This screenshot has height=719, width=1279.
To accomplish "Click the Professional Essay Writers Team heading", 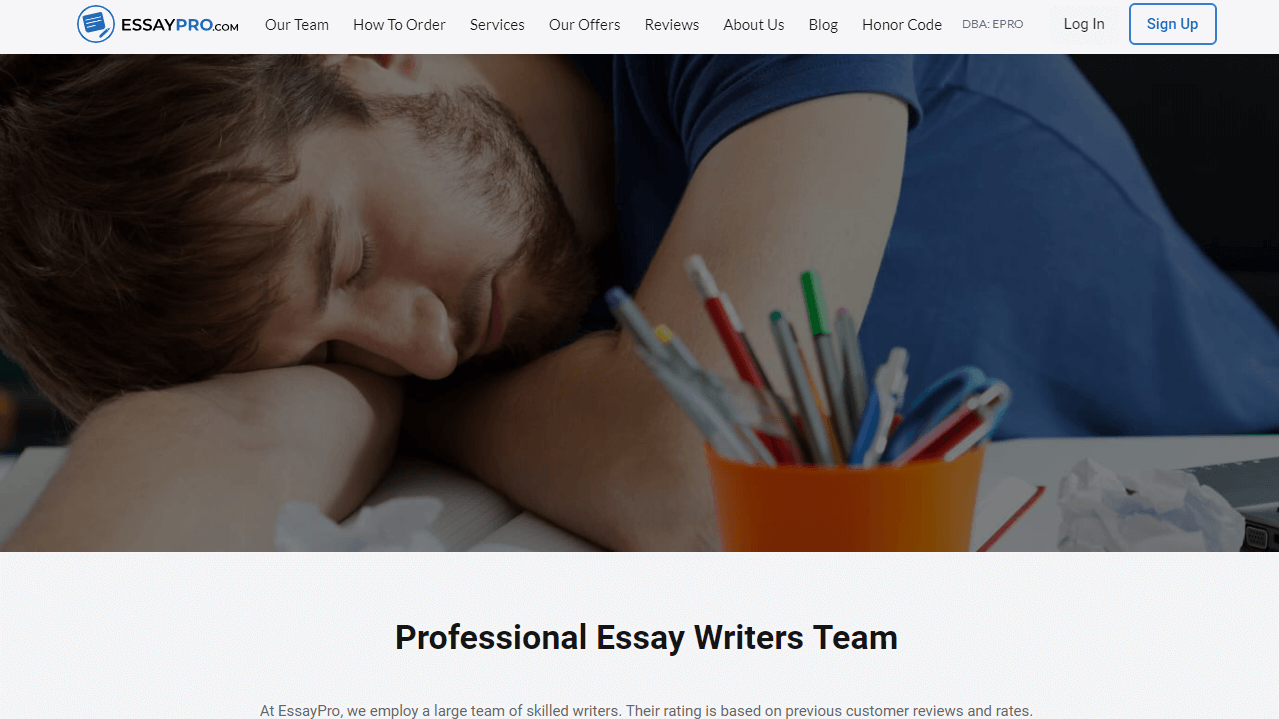I will pyautogui.click(x=646, y=637).
